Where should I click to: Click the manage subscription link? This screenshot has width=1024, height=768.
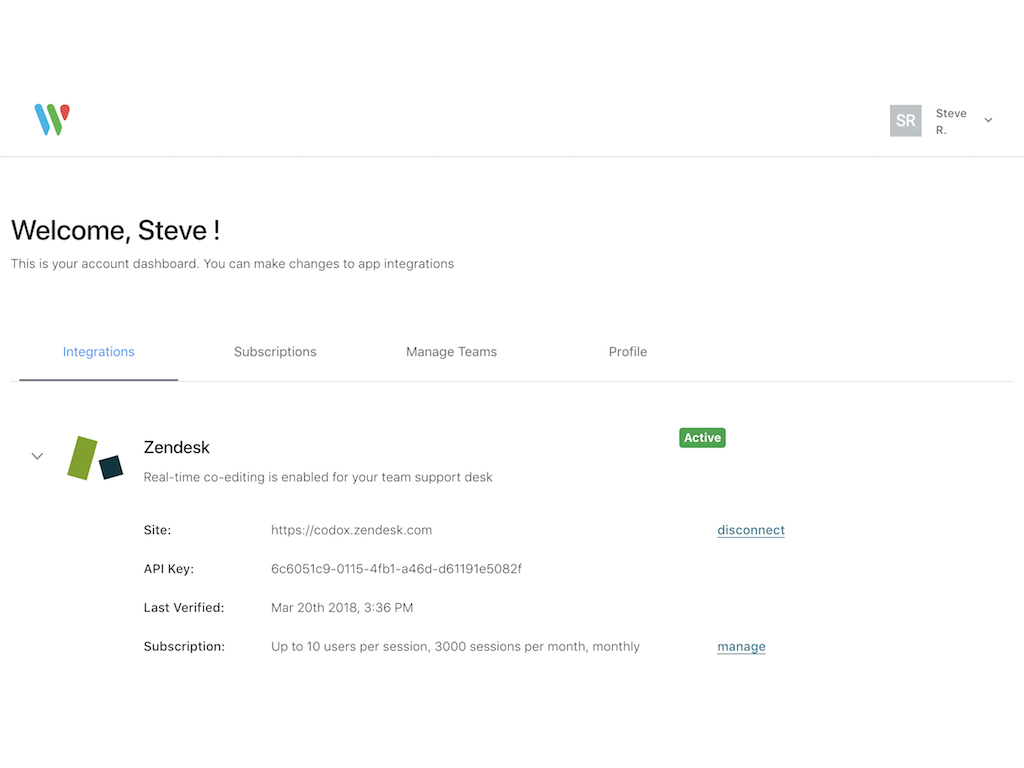pyautogui.click(x=741, y=647)
